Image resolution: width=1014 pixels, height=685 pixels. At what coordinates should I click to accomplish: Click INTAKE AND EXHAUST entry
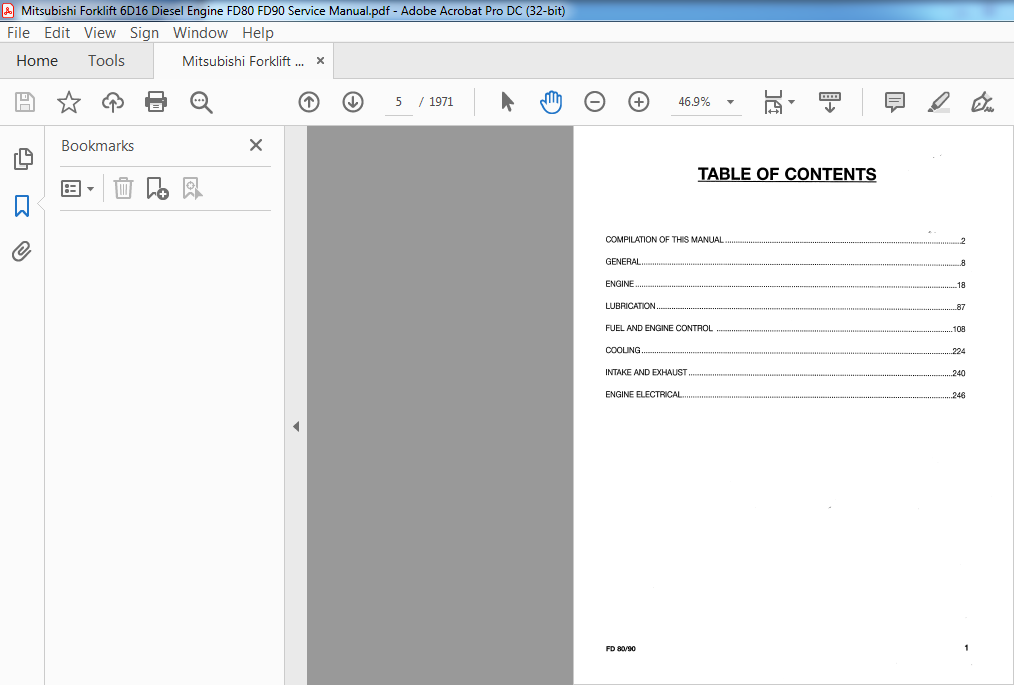(x=785, y=373)
